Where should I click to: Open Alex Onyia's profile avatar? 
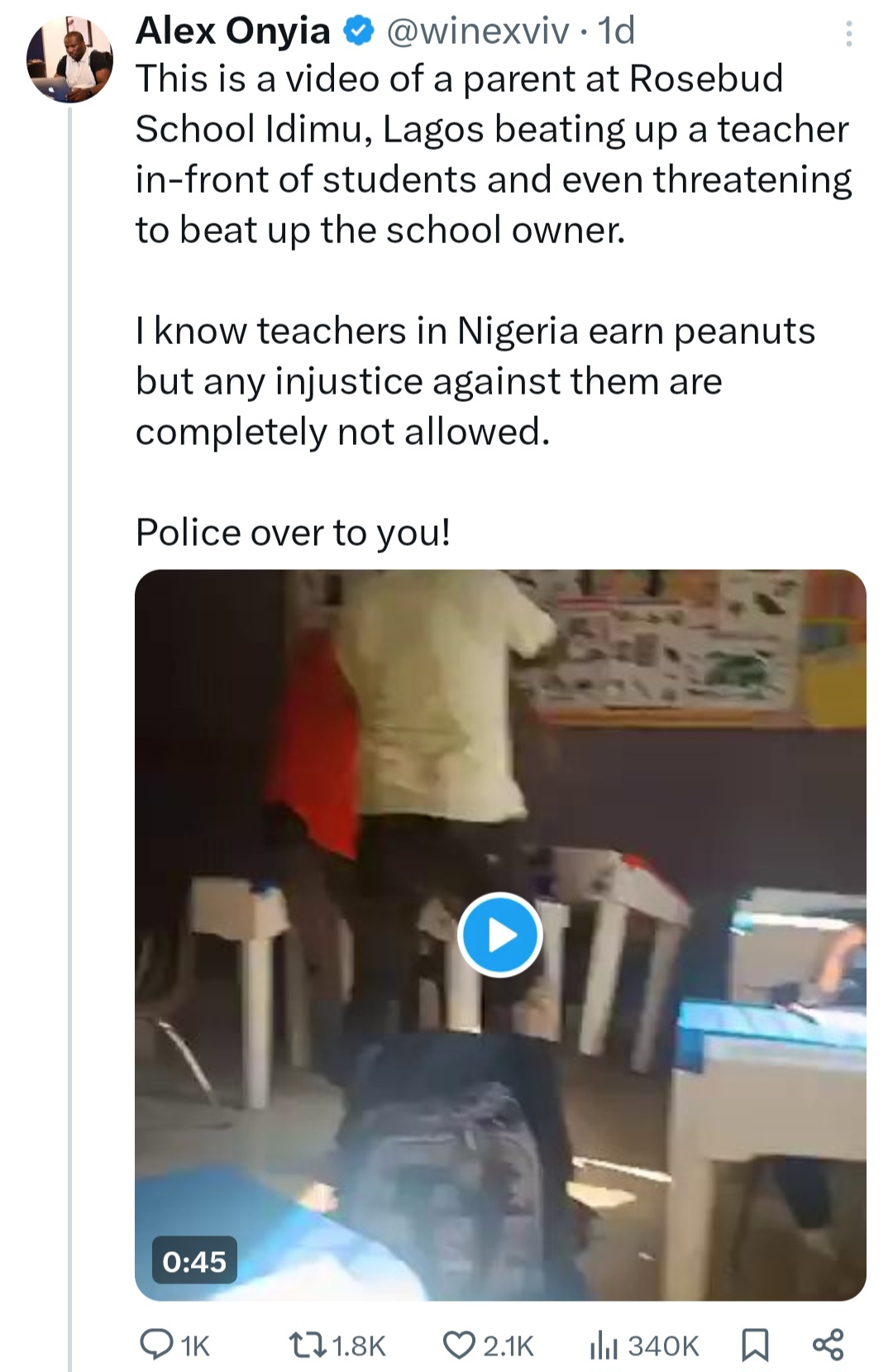tap(70, 60)
